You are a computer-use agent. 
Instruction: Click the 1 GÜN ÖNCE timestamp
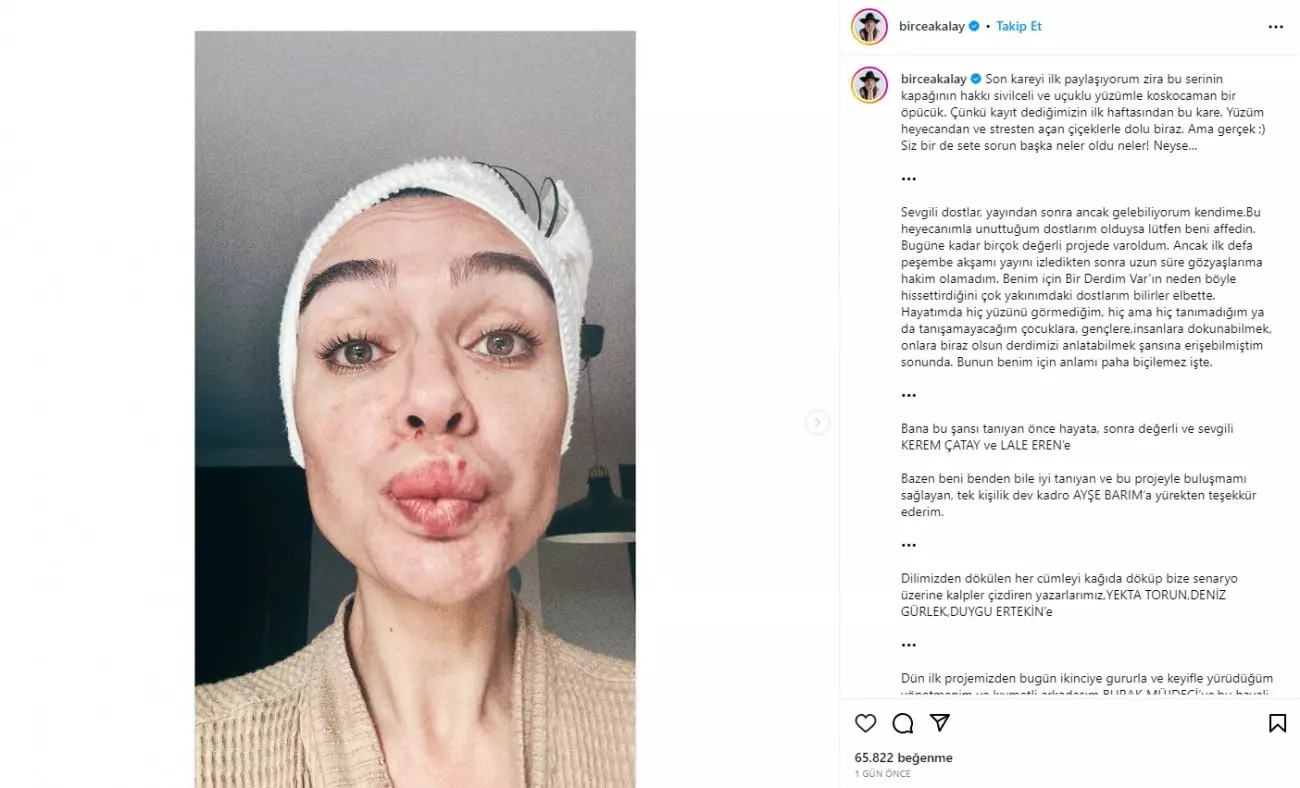point(880,775)
